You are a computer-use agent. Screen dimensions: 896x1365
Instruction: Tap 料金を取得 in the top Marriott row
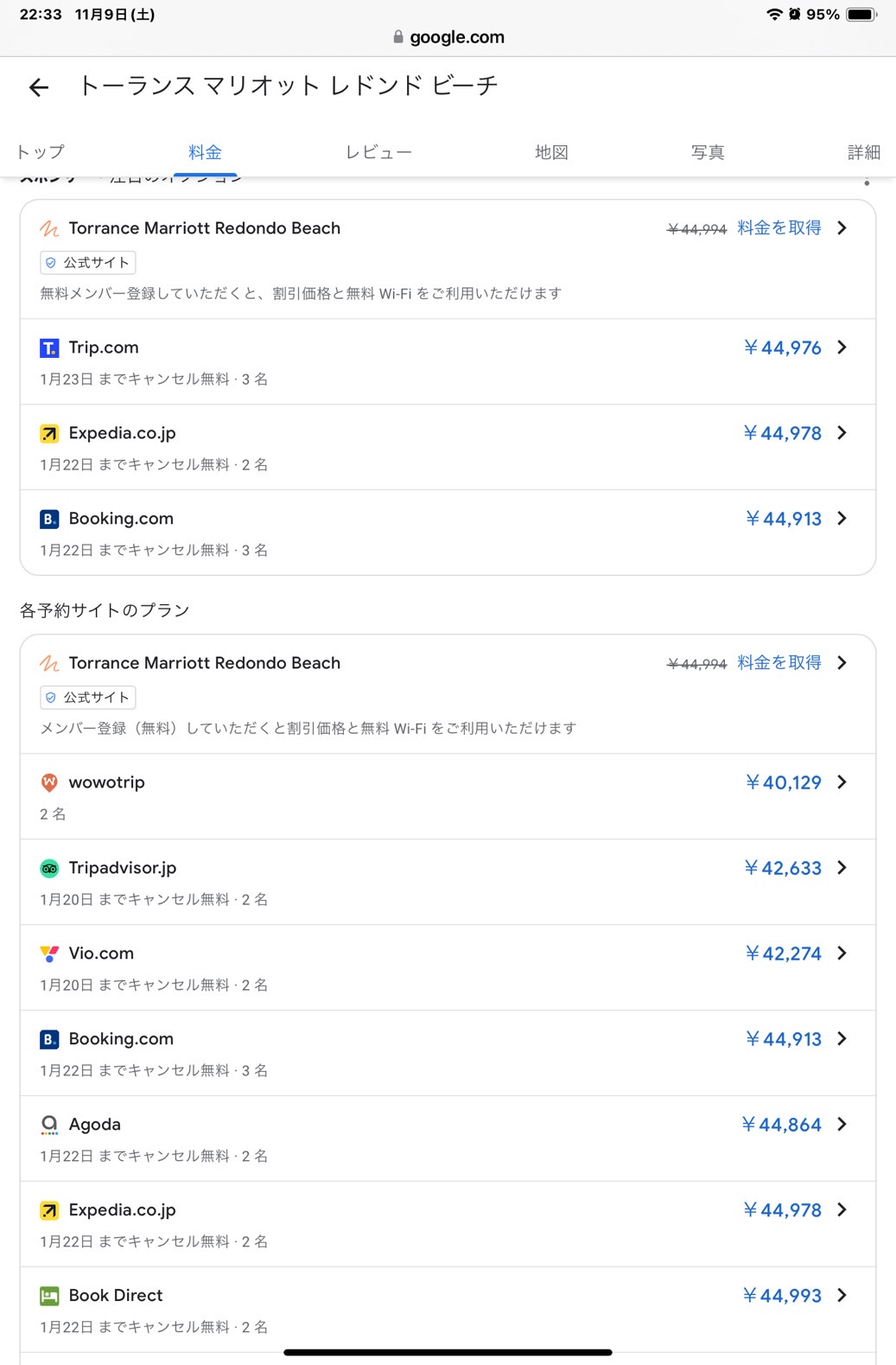tap(779, 228)
